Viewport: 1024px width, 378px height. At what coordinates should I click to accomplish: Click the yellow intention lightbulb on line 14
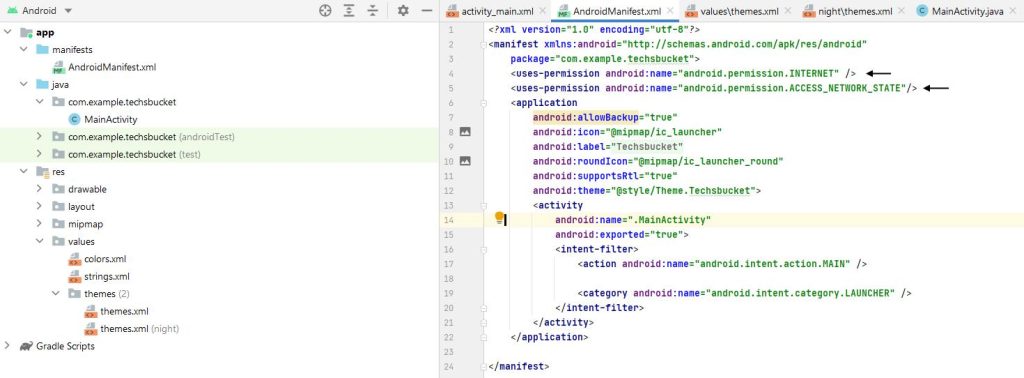tap(499, 218)
